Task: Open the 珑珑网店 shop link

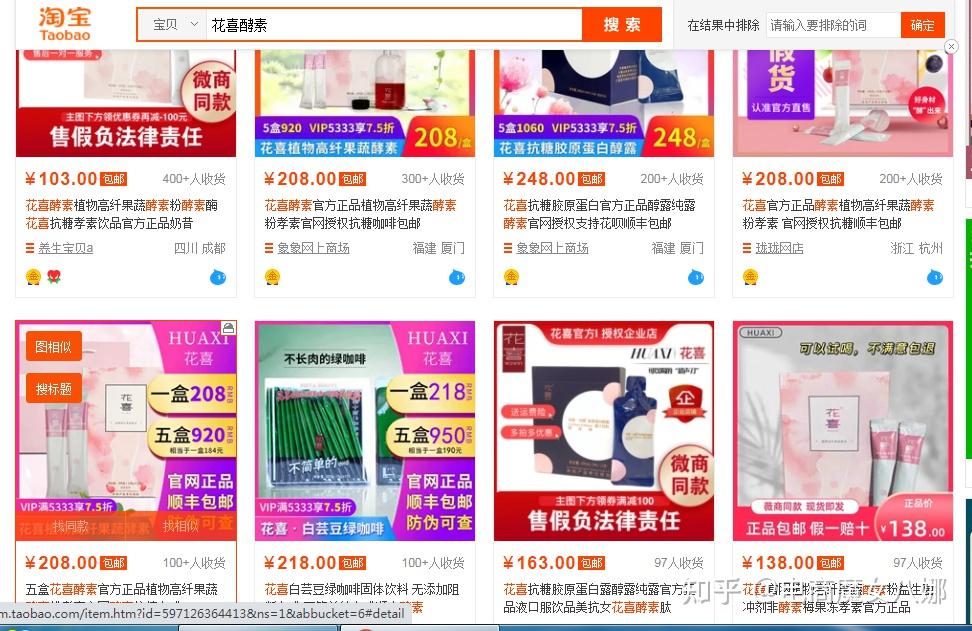Action: coord(779,248)
